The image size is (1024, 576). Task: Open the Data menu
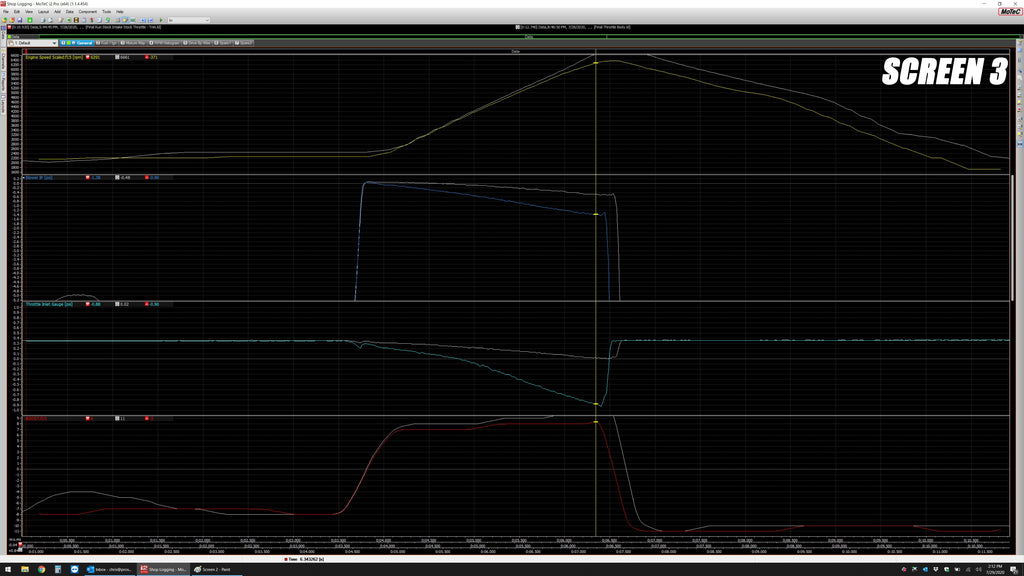(x=69, y=12)
